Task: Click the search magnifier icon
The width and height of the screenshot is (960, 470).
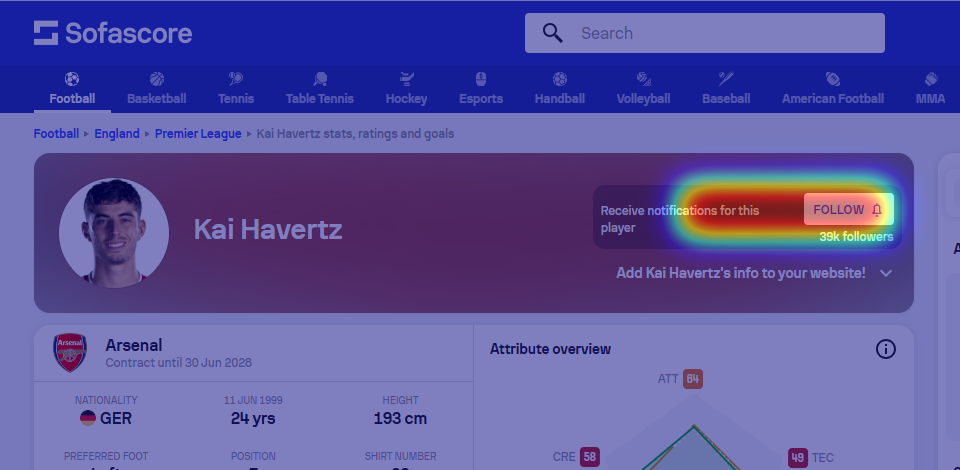Action: tap(552, 33)
